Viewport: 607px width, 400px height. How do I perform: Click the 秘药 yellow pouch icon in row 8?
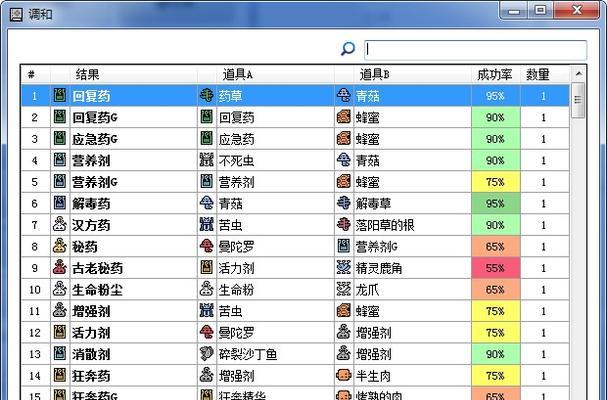[60, 246]
